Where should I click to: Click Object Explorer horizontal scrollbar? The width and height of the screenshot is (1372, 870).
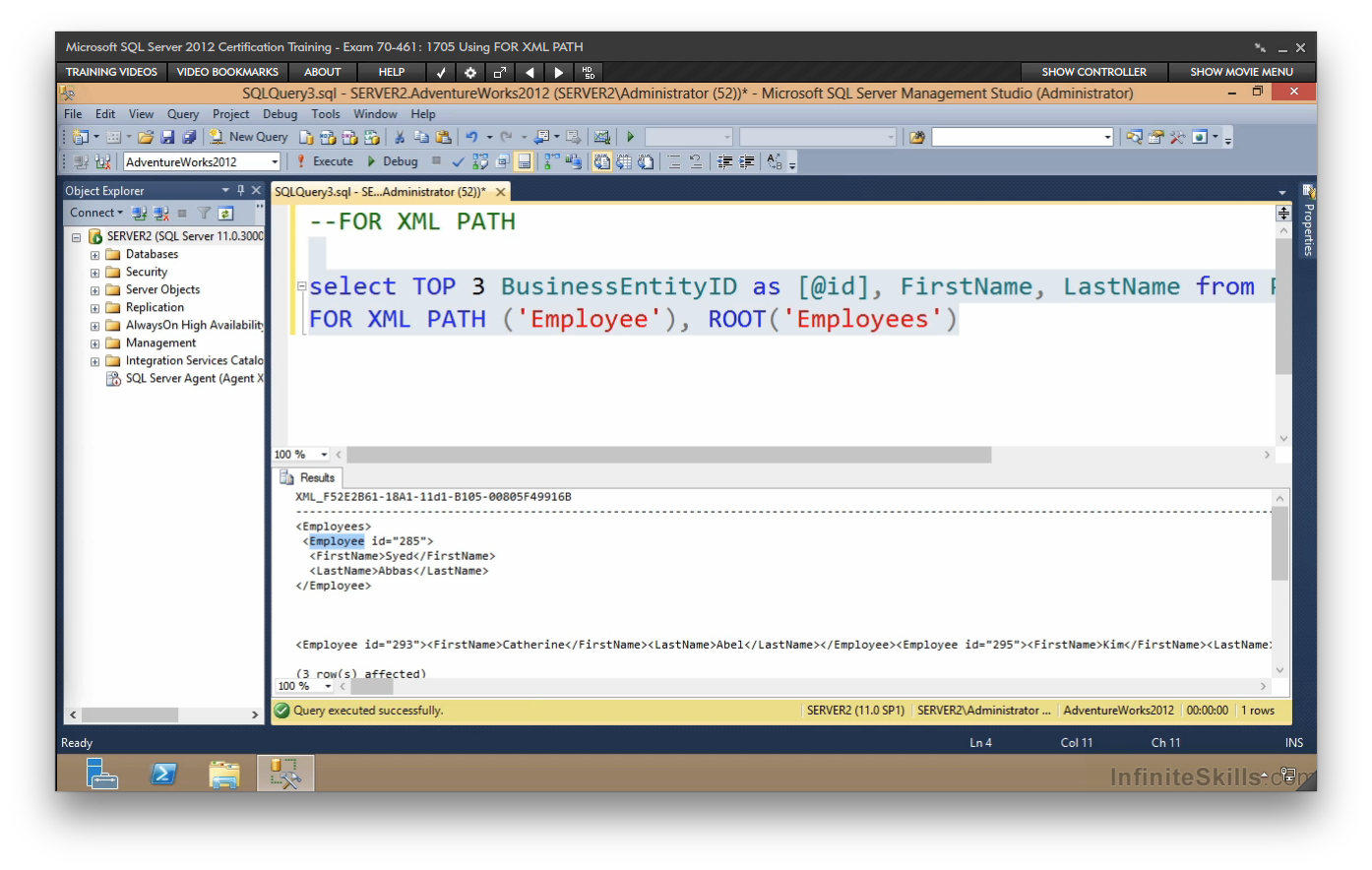click(130, 715)
